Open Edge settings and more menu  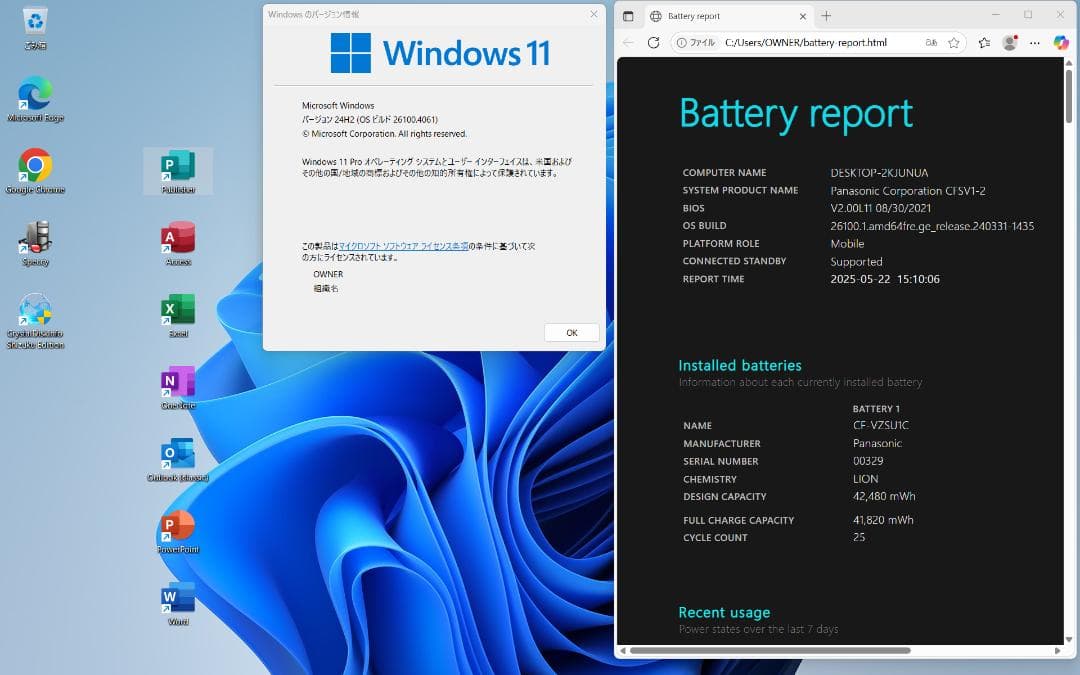(x=1035, y=43)
